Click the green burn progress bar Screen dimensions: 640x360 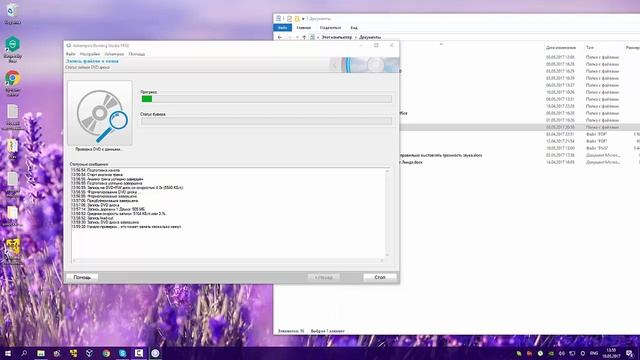[x=266, y=99]
